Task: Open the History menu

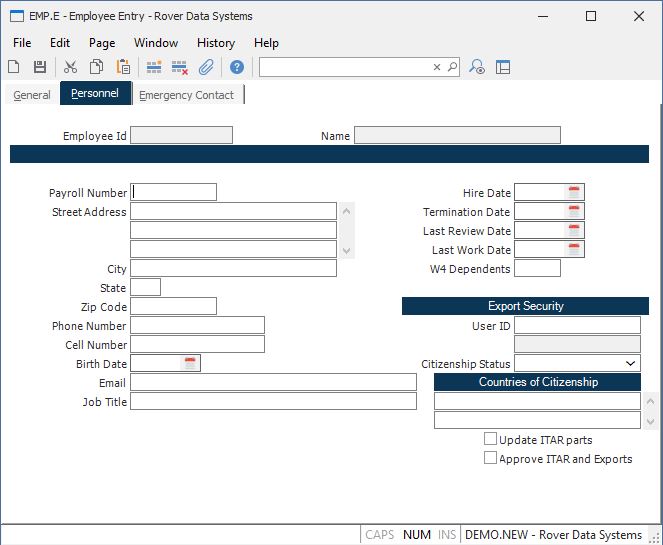Action: pyautogui.click(x=215, y=43)
